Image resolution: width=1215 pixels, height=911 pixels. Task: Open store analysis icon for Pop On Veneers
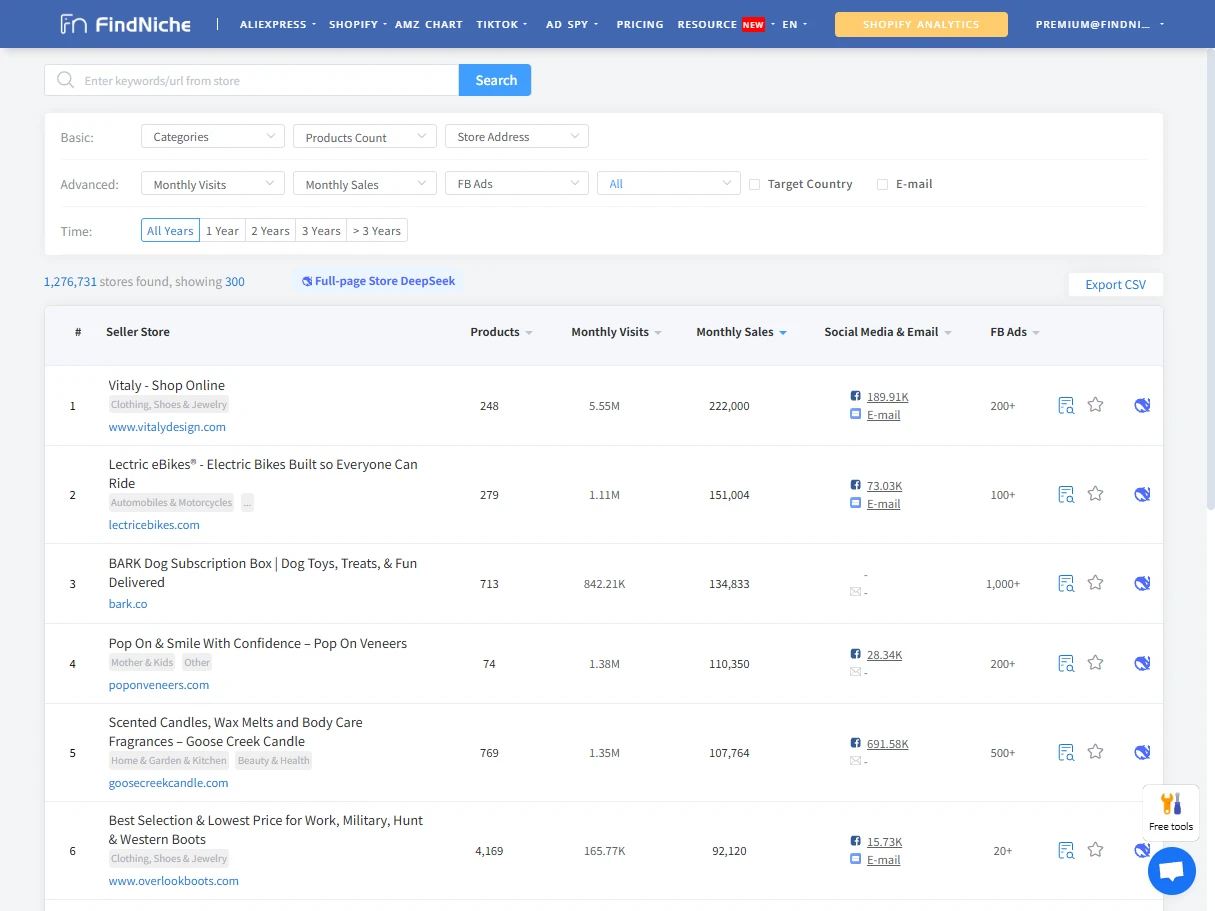[x=1066, y=663]
